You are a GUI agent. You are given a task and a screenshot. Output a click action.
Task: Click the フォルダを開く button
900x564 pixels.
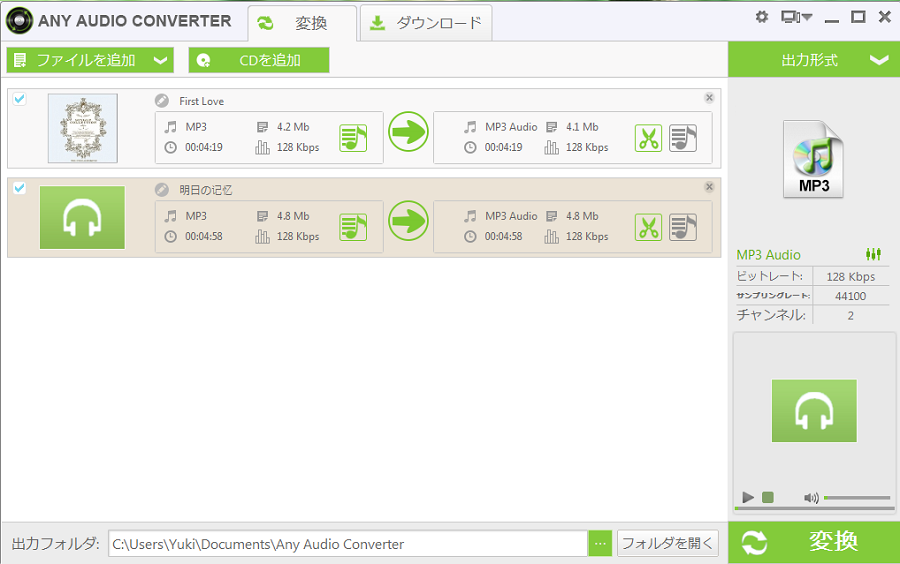pyautogui.click(x=668, y=543)
